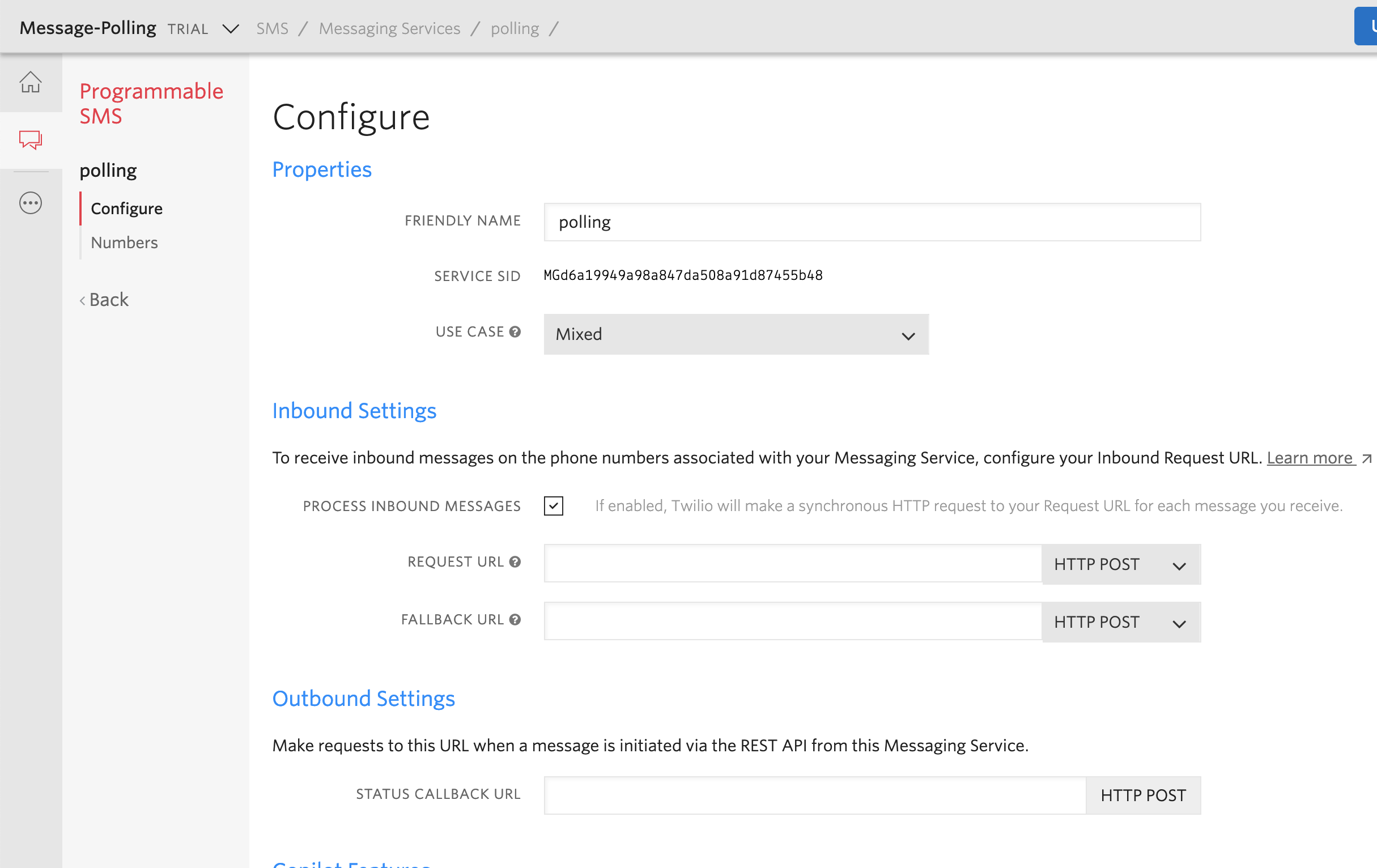This screenshot has height=868, width=1377.
Task: Click the Inbound Settings heading
Action: (354, 411)
